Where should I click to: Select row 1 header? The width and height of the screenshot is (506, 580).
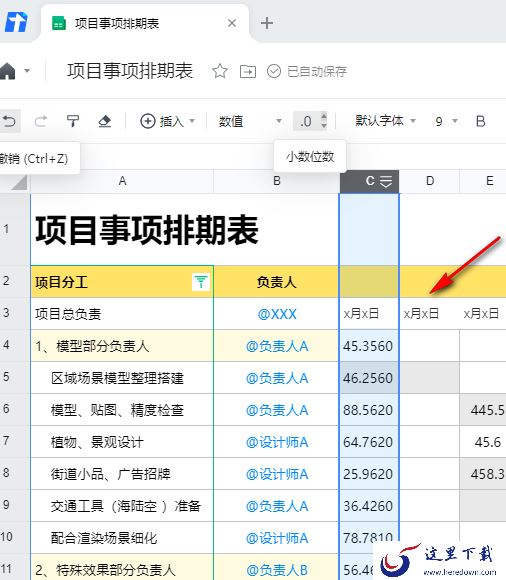tap(15, 229)
